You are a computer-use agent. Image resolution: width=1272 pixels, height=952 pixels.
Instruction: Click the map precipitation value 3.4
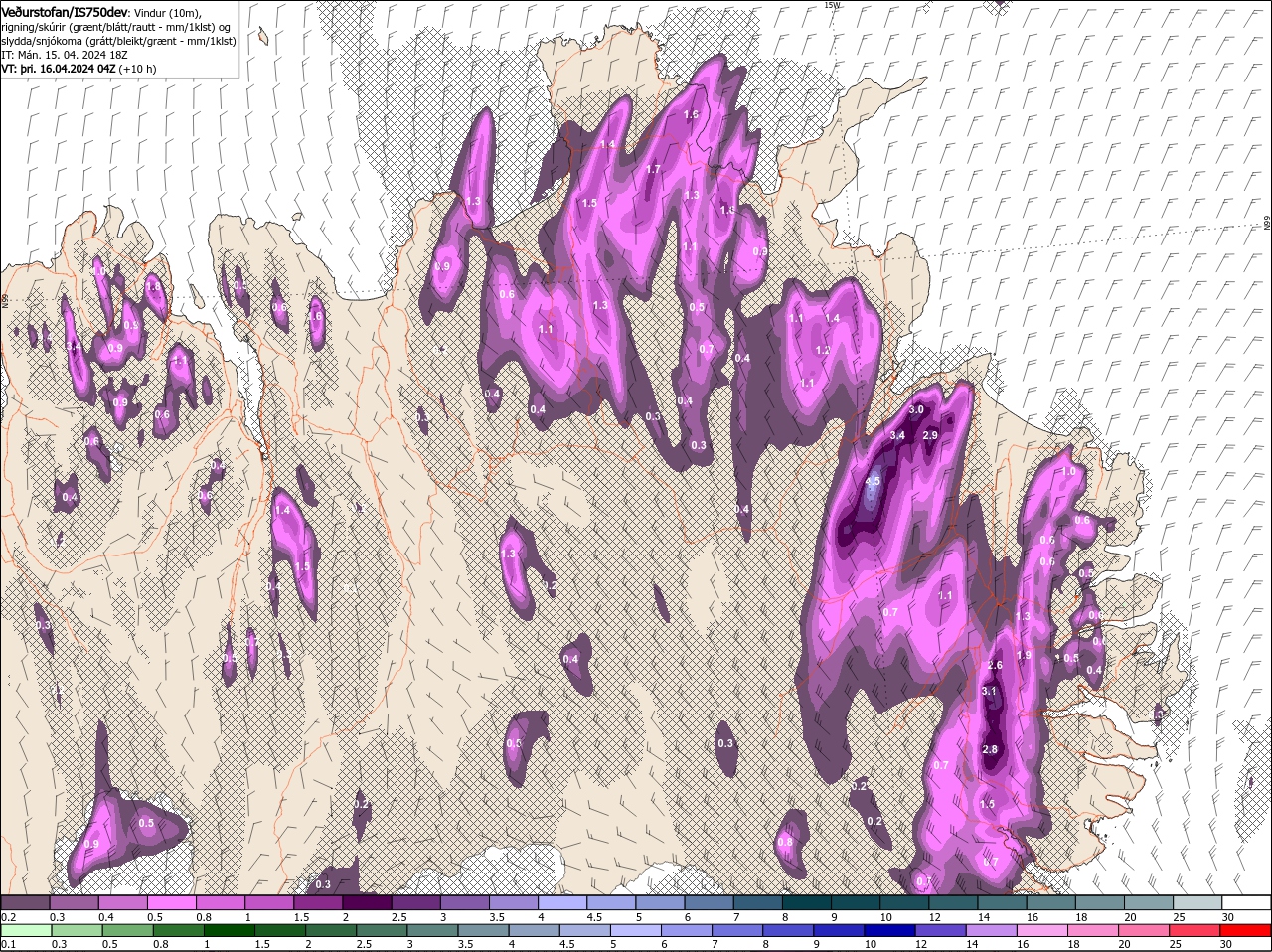897,435
